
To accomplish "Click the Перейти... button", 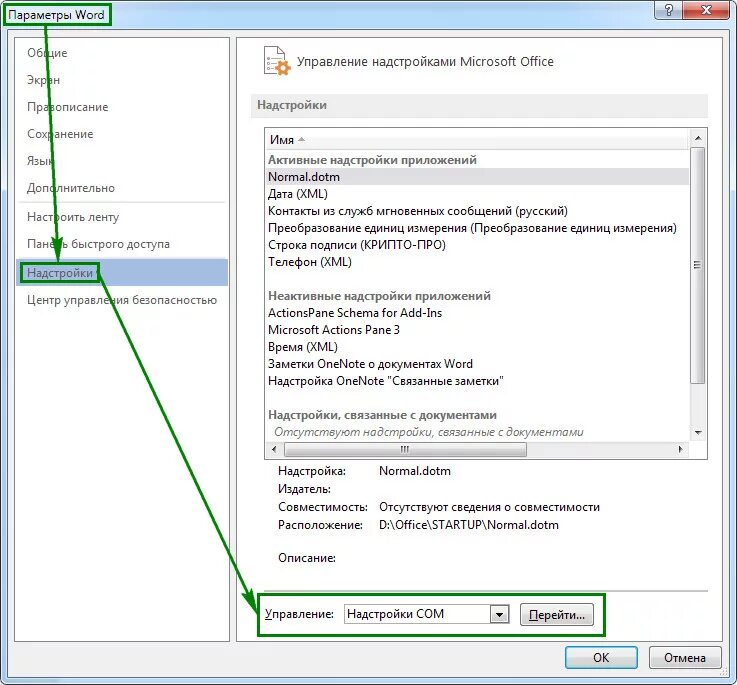I will click(557, 614).
